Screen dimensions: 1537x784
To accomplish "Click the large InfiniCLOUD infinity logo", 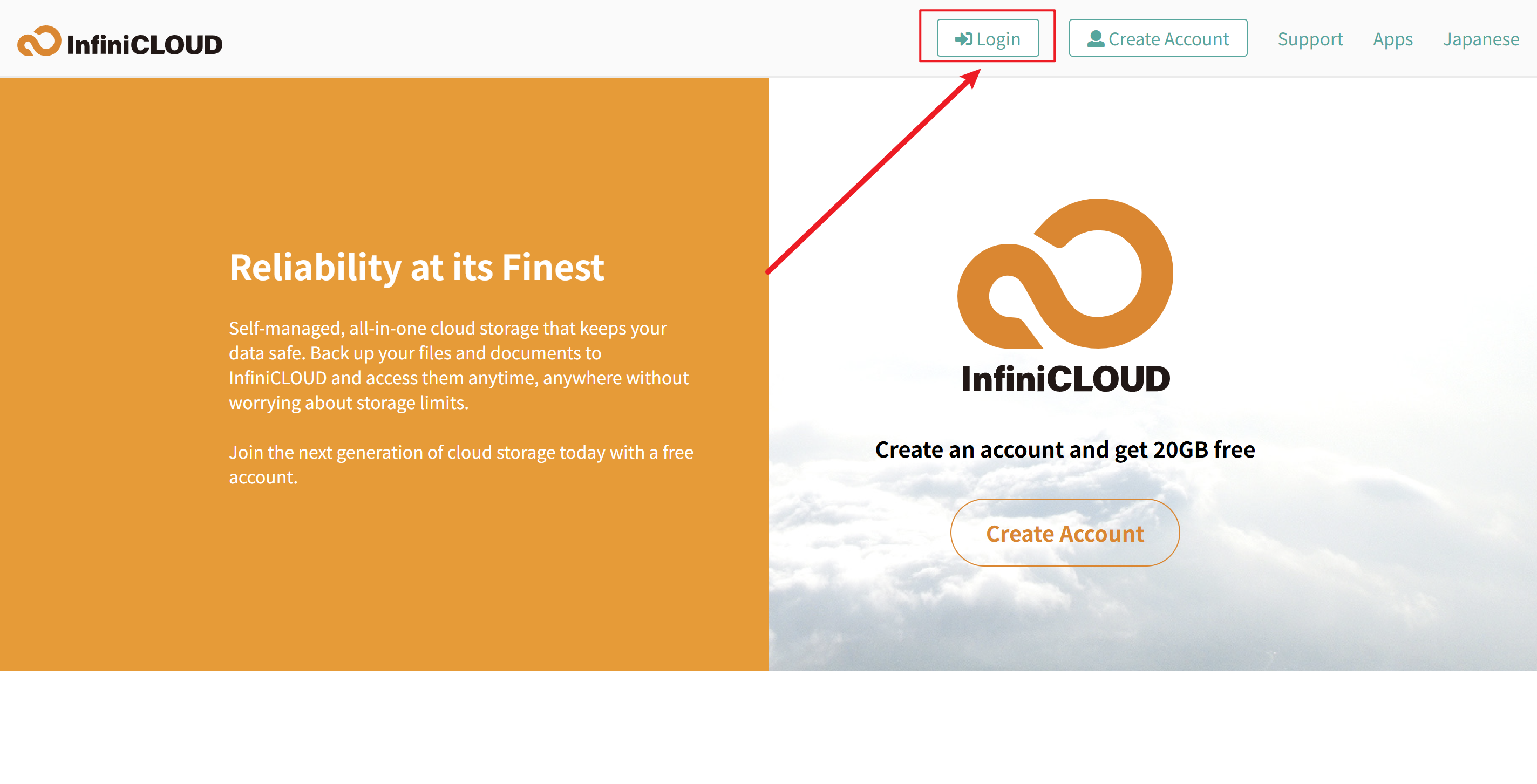I will (1065, 273).
